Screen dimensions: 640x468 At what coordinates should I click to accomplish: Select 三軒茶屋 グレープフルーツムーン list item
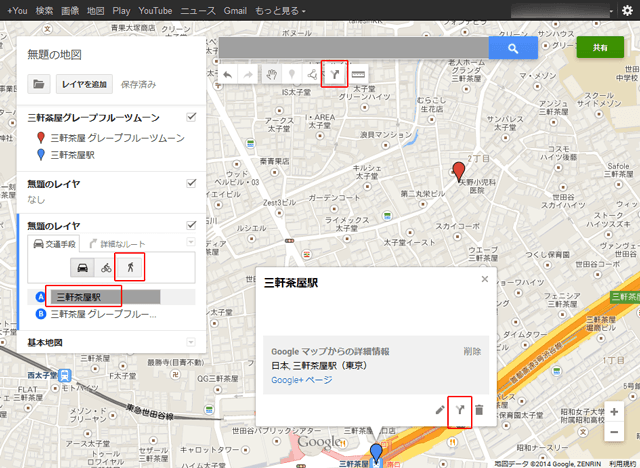118,138
